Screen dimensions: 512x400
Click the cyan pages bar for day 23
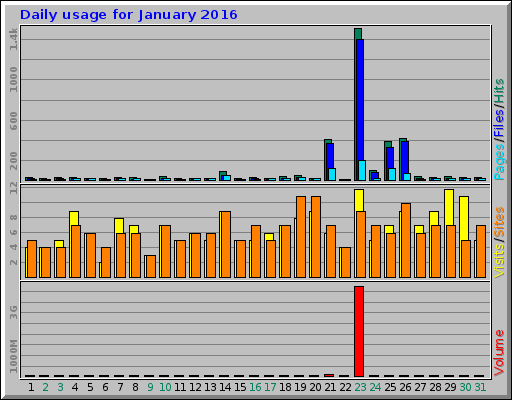[x=362, y=171]
